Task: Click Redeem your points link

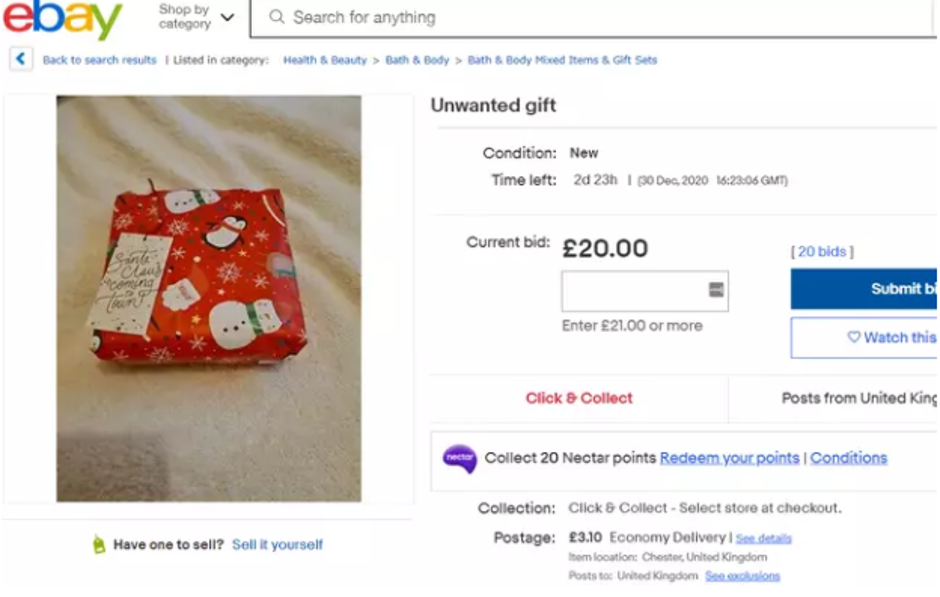Action: [729, 458]
